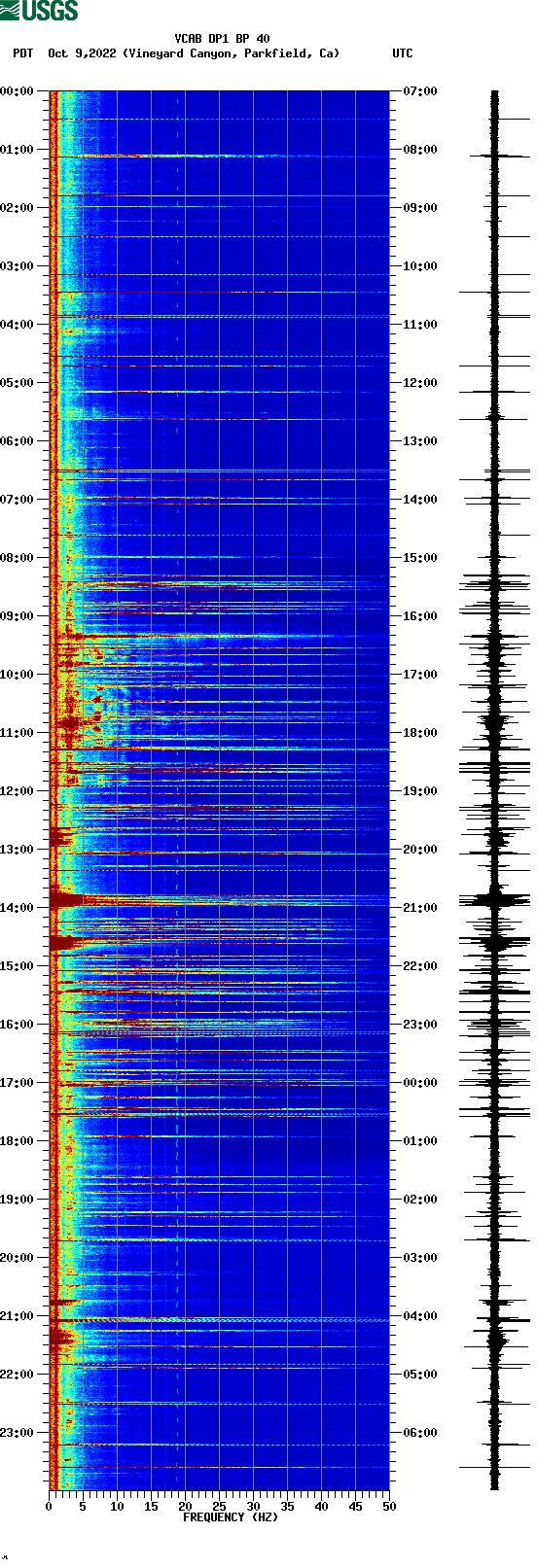Click the PDT time label '00:00'
The height and width of the screenshot is (1568, 537).
[18, 91]
